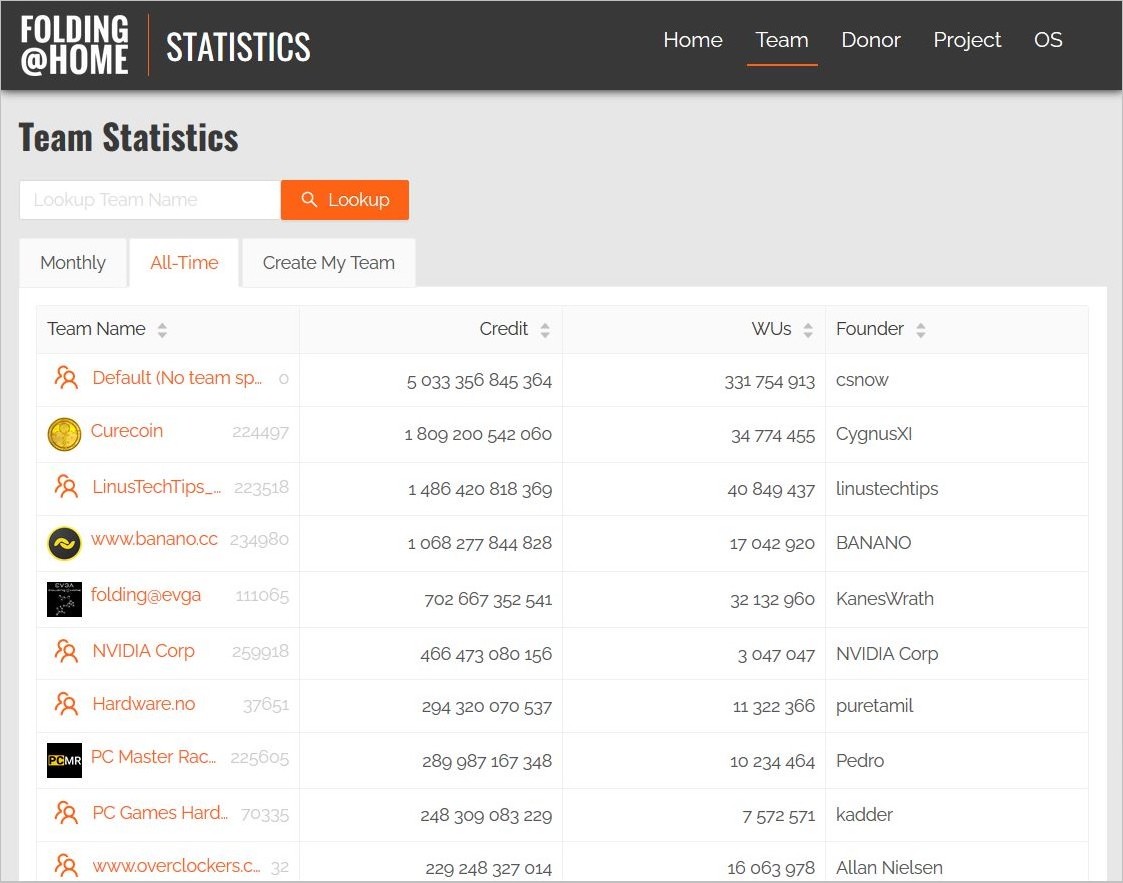Screen dimensions: 1123x883
Task: Click the Folding@Home logo
Action: 75,45
